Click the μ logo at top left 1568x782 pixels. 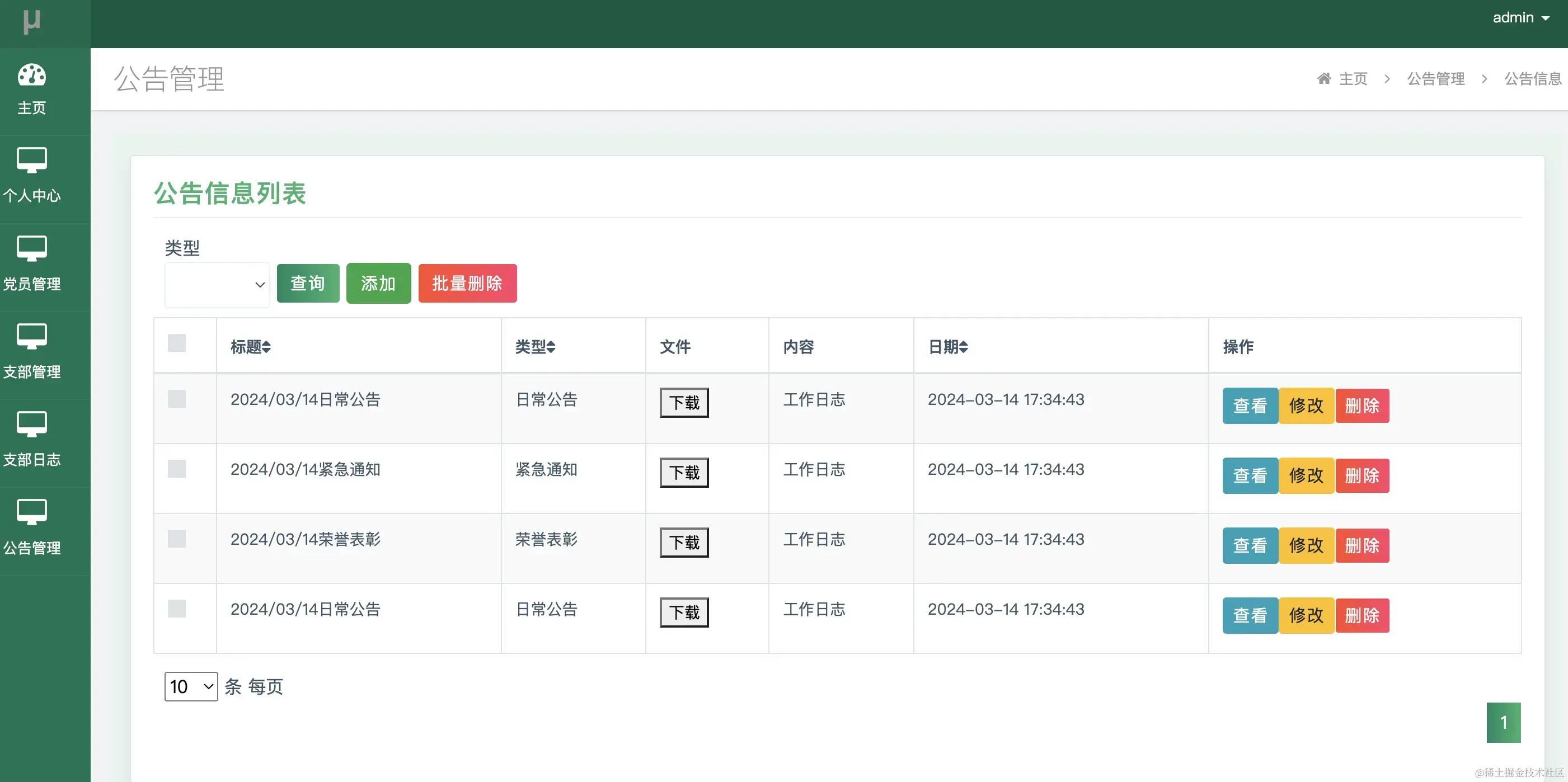(32, 21)
